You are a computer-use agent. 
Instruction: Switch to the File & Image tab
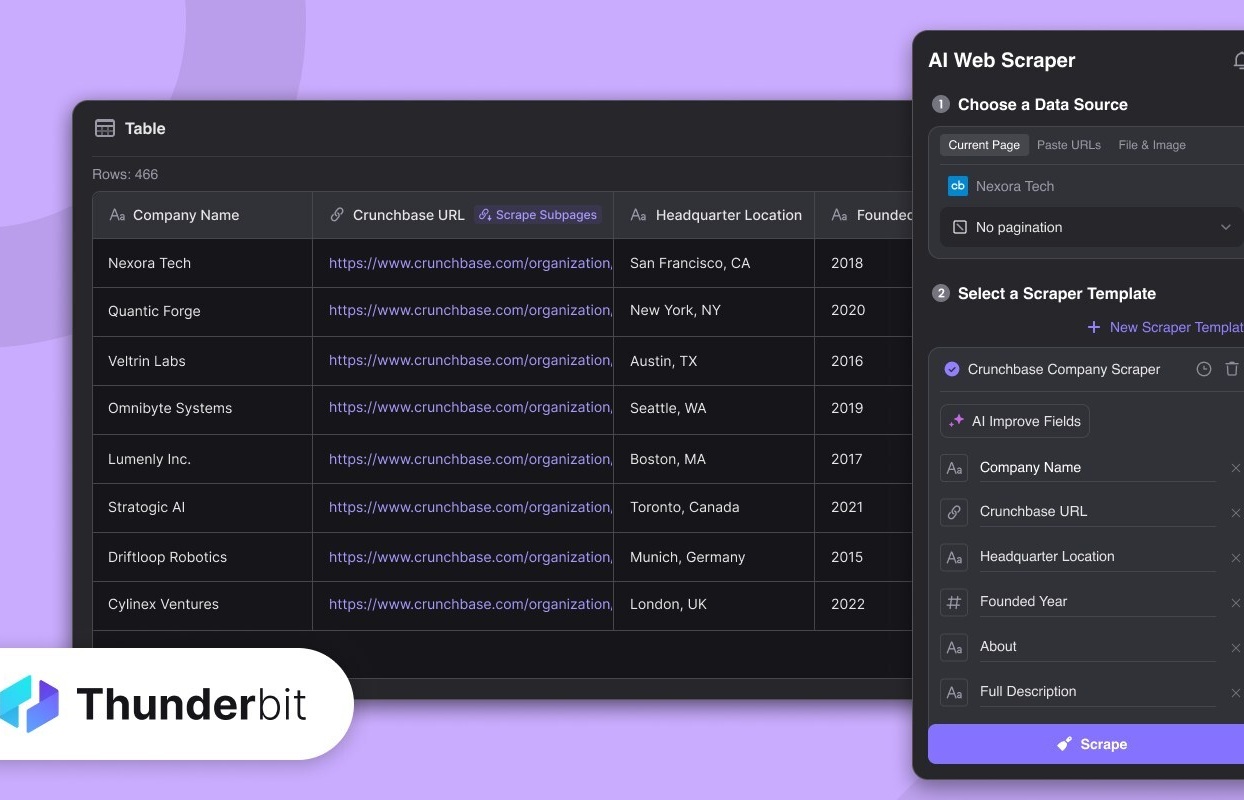1151,145
